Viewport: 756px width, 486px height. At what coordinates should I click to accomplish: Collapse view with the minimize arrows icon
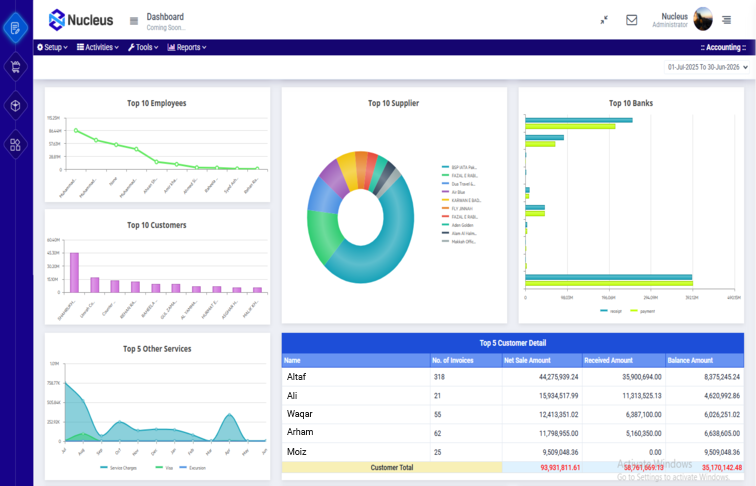[x=604, y=20]
